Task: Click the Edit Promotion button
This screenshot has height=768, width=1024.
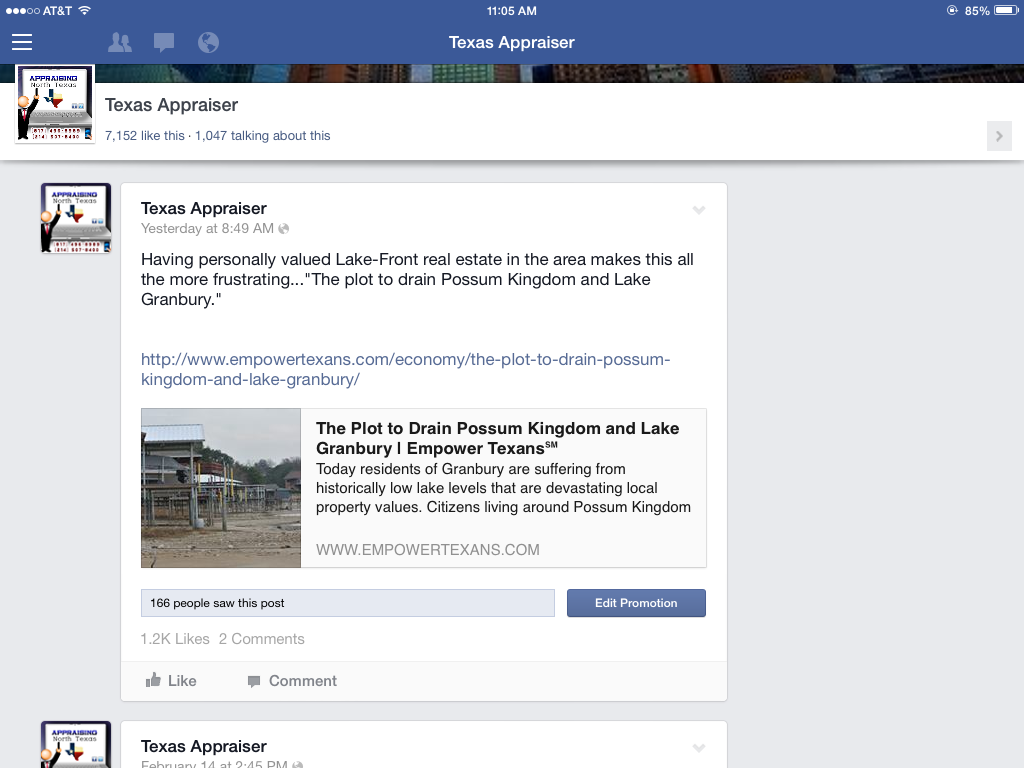Action: pyautogui.click(x=636, y=603)
